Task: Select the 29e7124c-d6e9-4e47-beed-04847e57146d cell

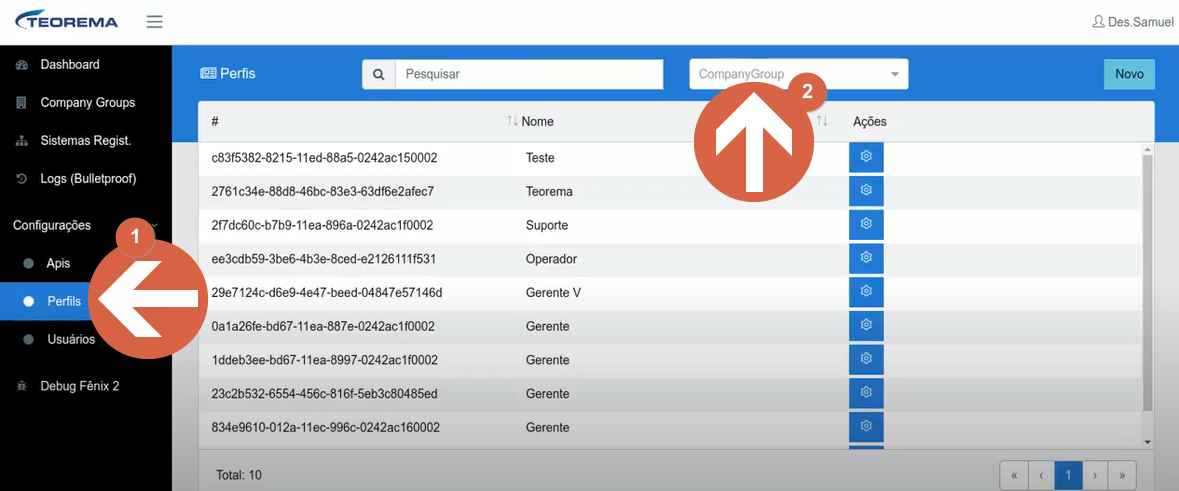Action: tap(327, 292)
